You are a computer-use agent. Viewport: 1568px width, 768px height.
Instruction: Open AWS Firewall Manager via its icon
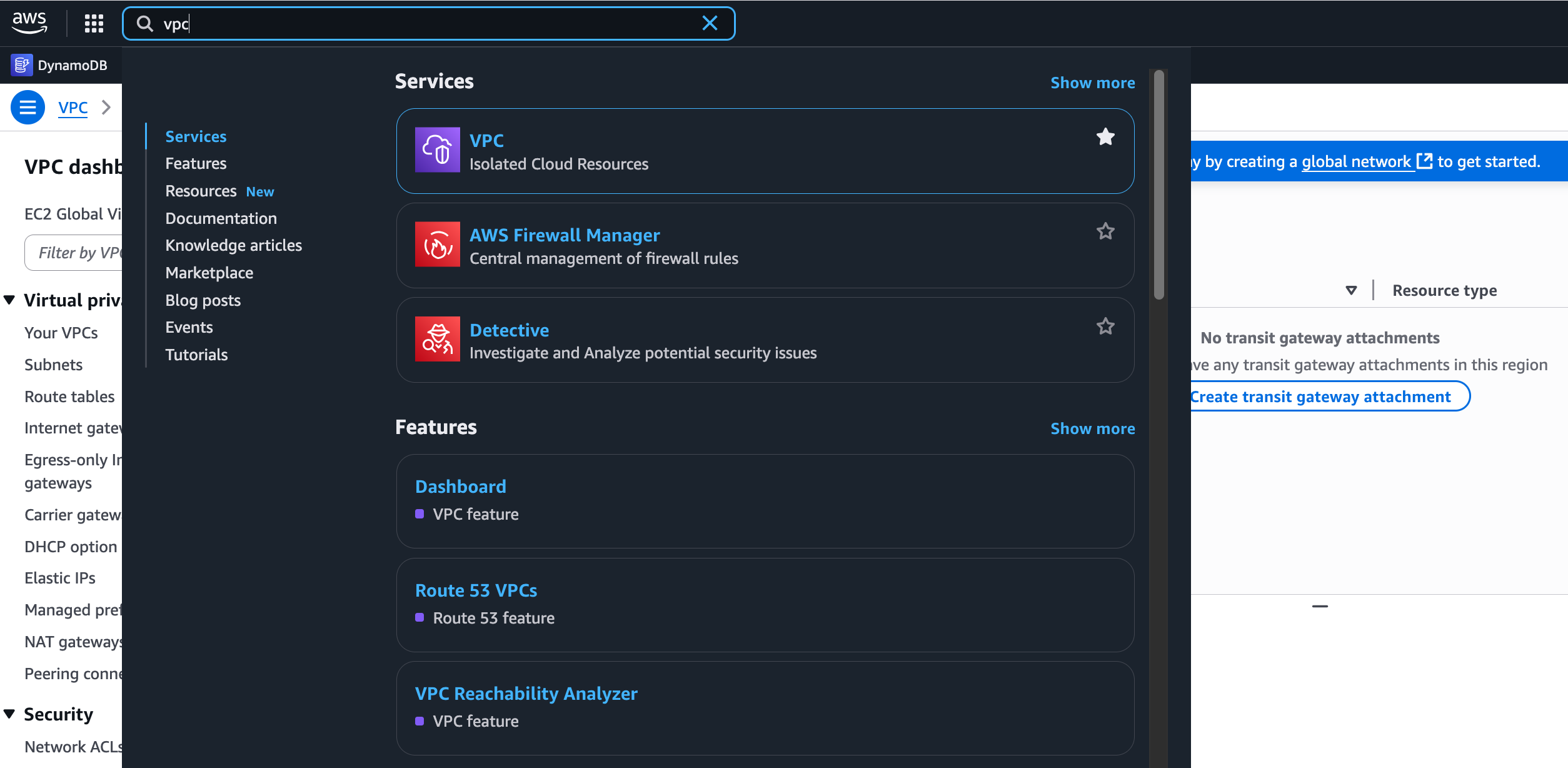[x=438, y=245]
